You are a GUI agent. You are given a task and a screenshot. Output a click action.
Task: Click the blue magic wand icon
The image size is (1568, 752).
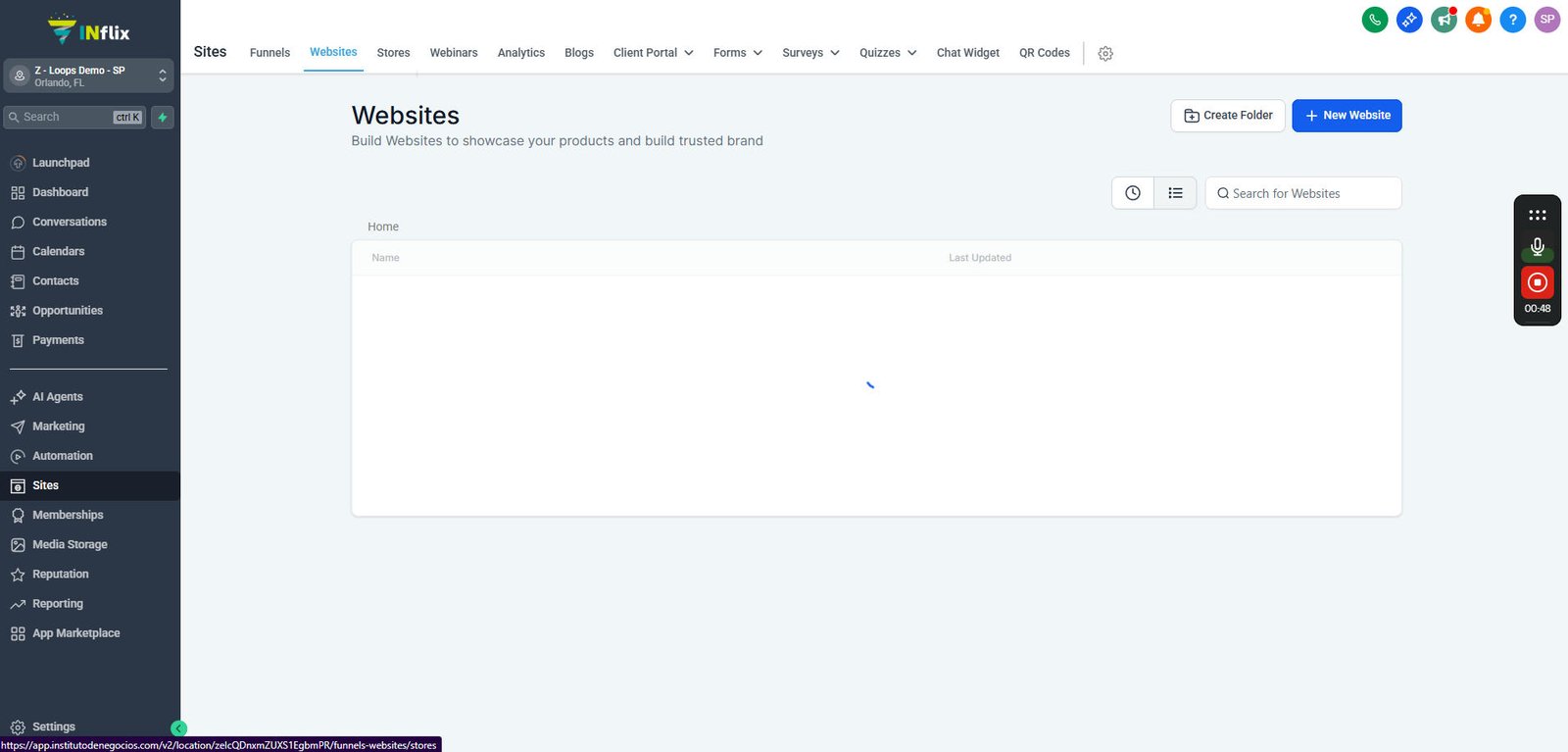tap(1409, 20)
